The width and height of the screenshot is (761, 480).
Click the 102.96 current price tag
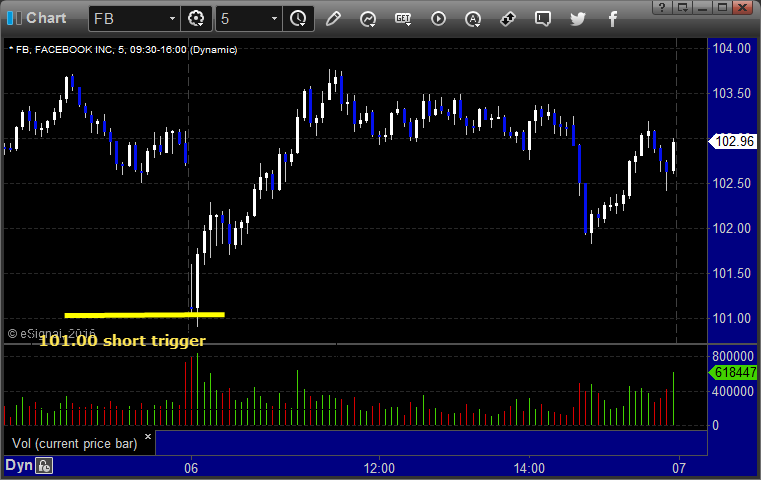pyautogui.click(x=734, y=141)
